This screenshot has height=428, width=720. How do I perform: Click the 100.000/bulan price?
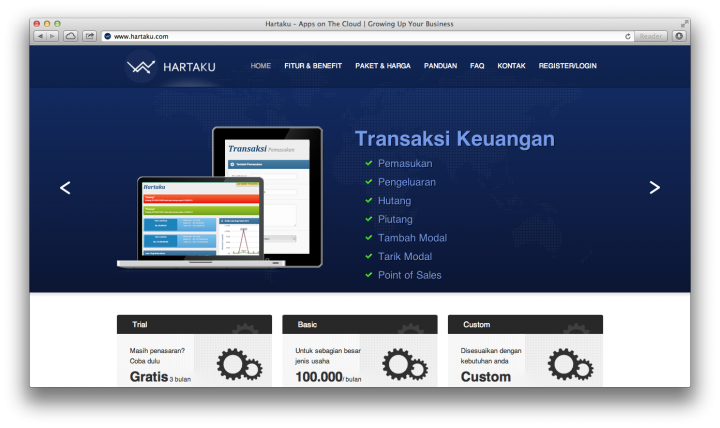[328, 377]
